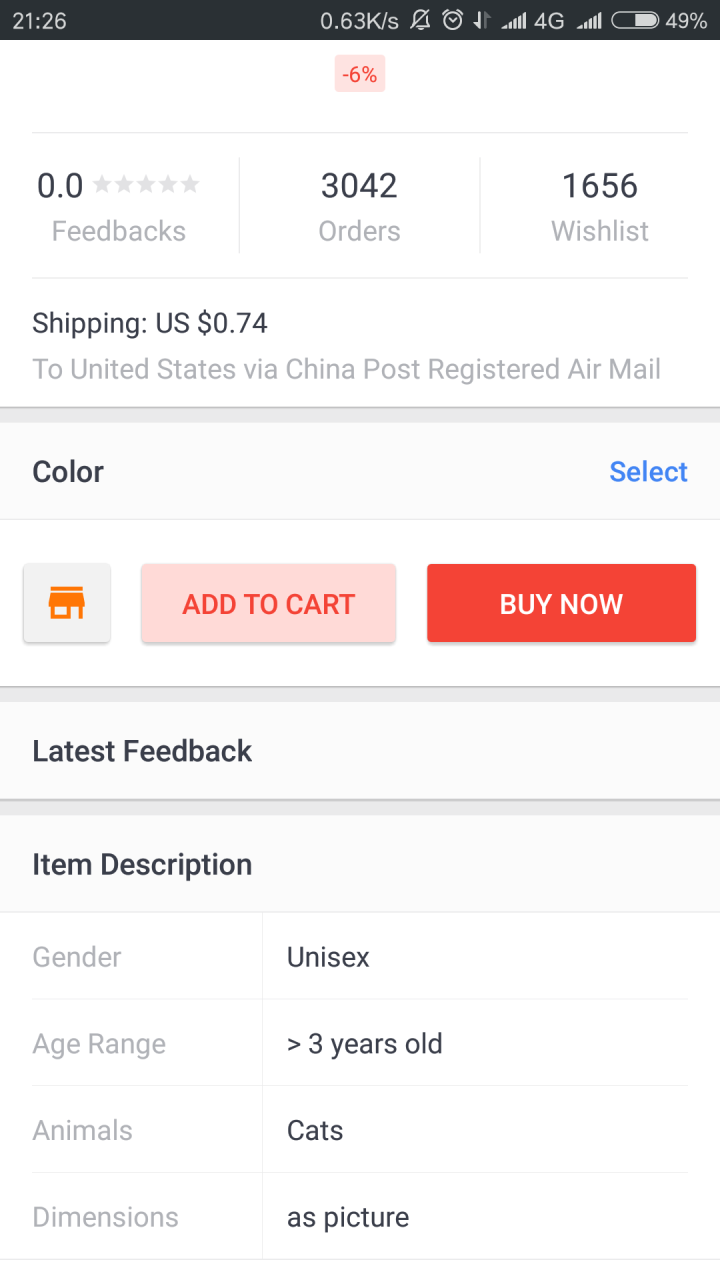
Task: Tap the star rating icons
Action: (146, 184)
